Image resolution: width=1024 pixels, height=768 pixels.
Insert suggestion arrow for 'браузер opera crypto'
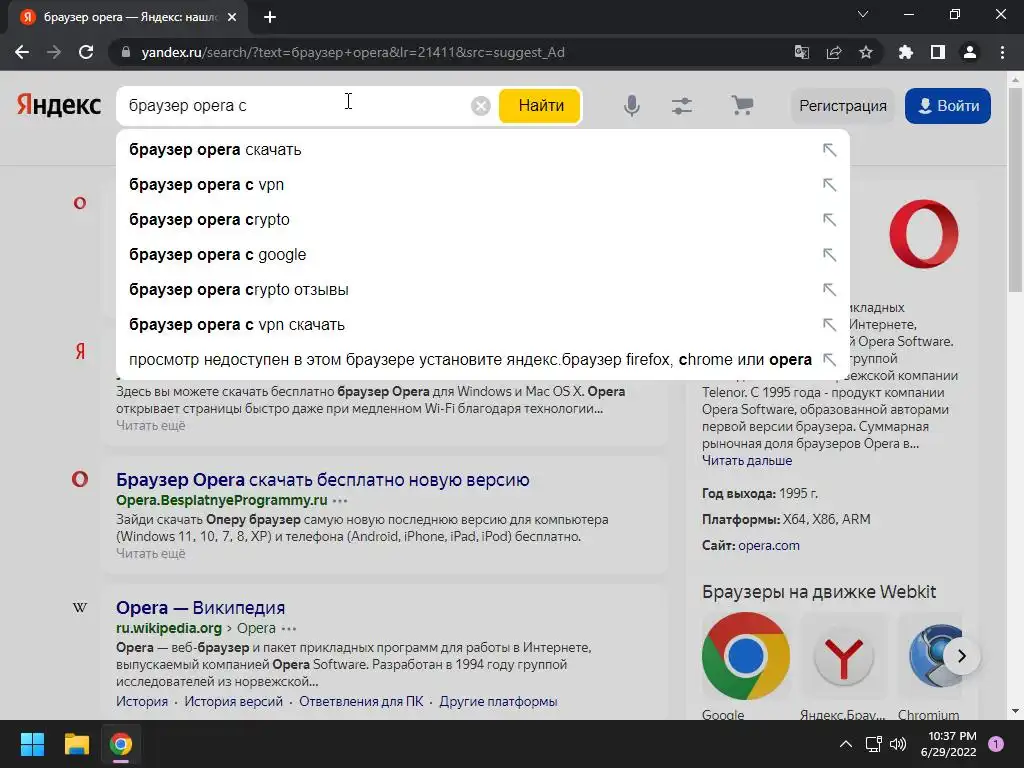click(829, 219)
